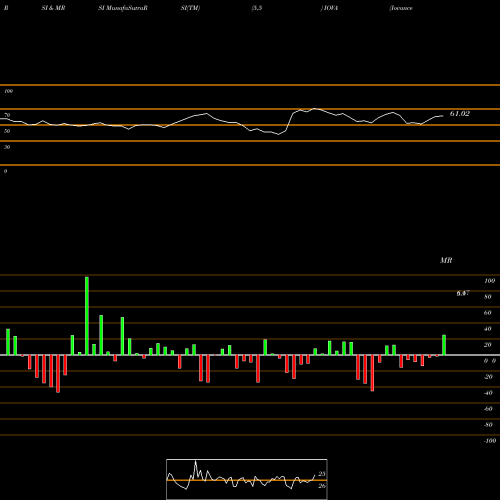Image resolution: width=500 pixels, height=500 pixels.
Task: Click the MR panel title label
Action: [446, 260]
